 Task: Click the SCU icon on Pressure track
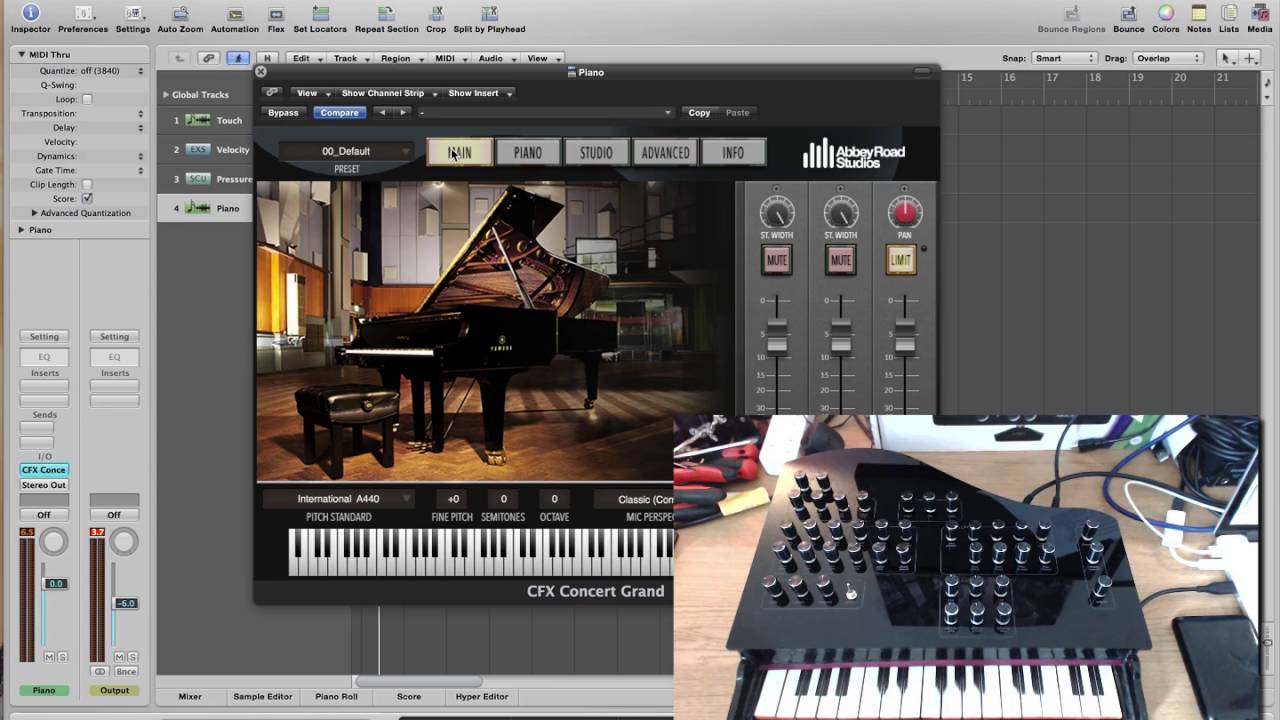(198, 179)
